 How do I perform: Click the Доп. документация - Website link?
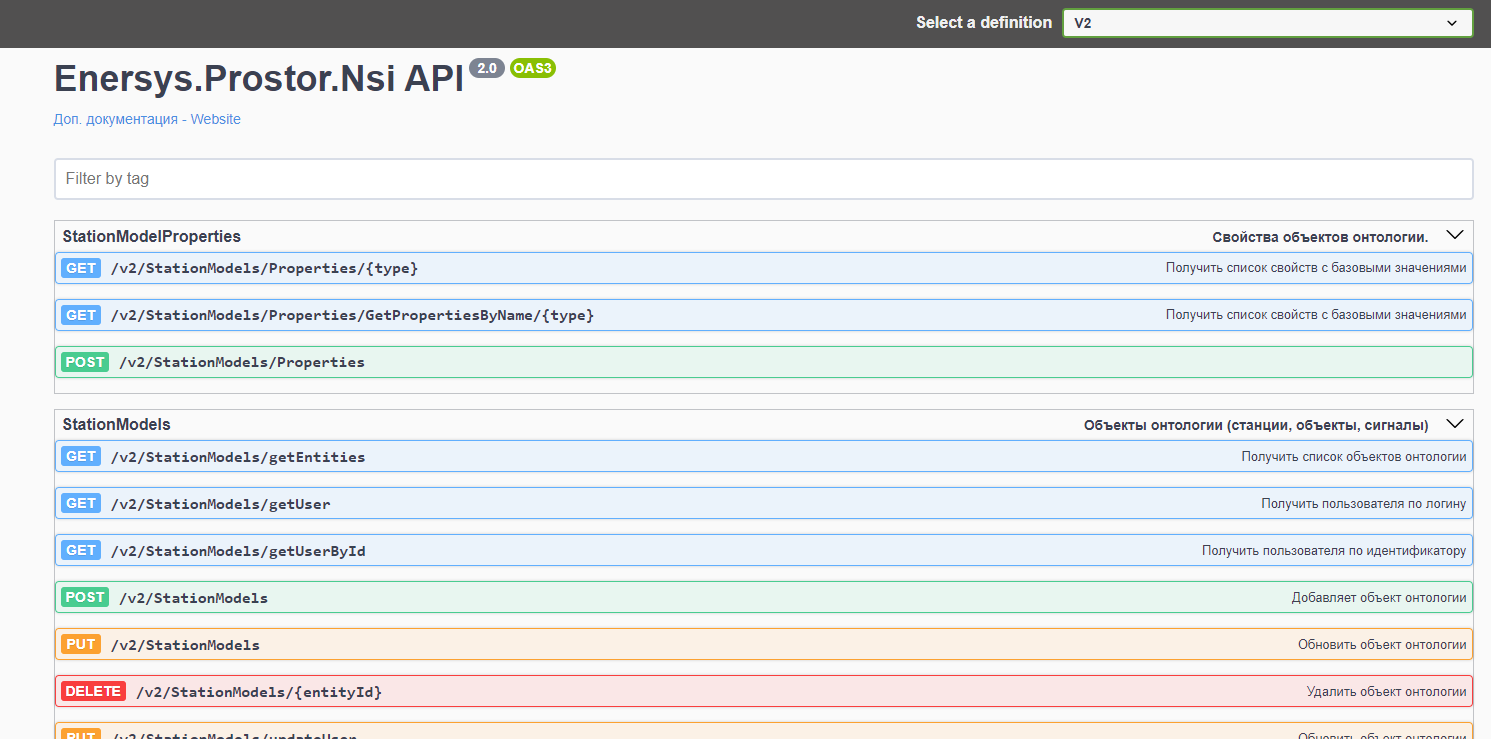147,119
